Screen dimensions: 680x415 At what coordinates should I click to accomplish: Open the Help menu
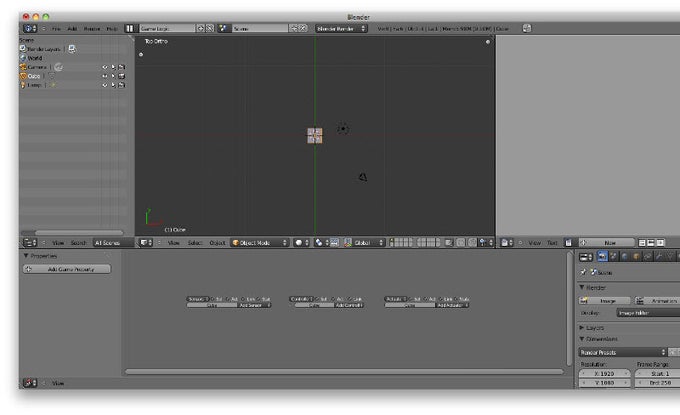112,29
